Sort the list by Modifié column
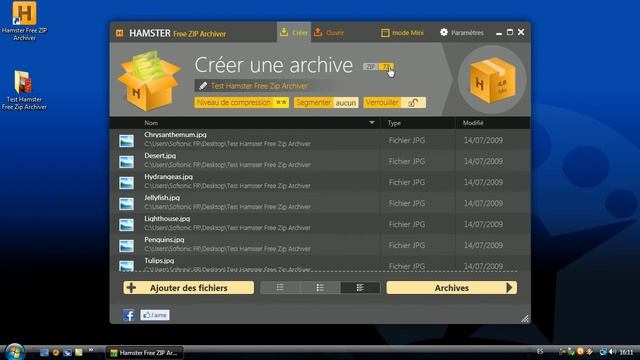This screenshot has width=640, height=360. [473, 123]
